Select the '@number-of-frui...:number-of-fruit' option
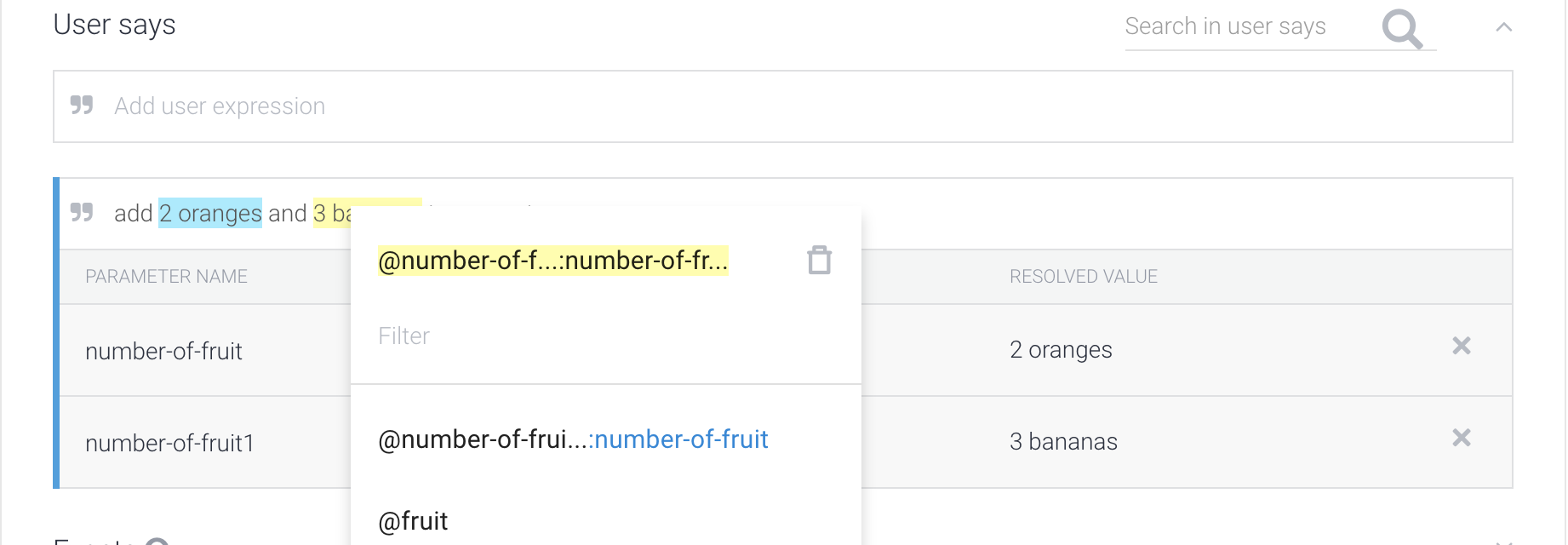Viewport: 1568px width, 545px height. (573, 439)
